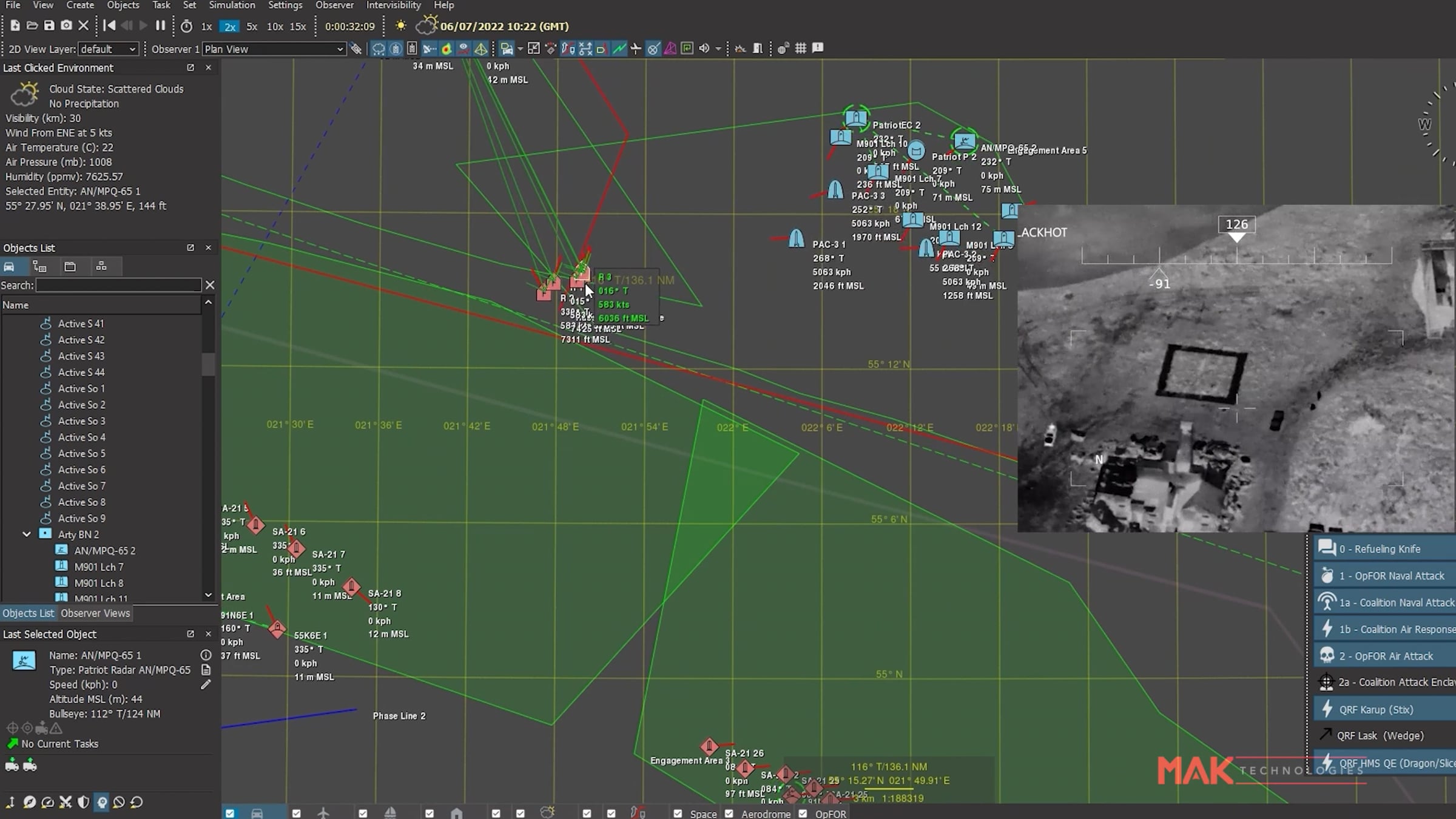Click the save scenario icon
The width and height of the screenshot is (1456, 819).
(x=49, y=25)
